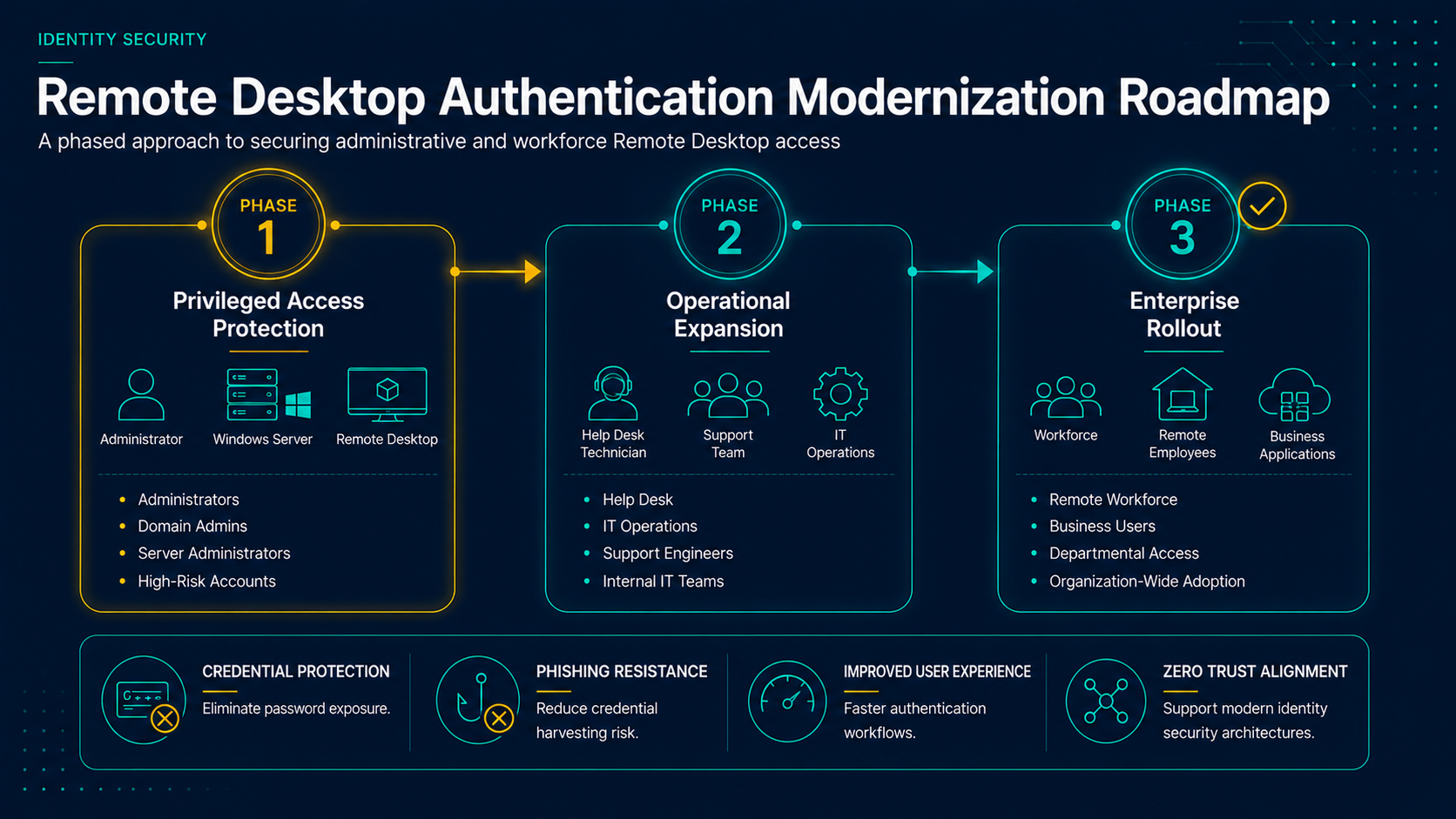
Task: Click the High-Risk Accounts bullet item
Action: pos(206,581)
